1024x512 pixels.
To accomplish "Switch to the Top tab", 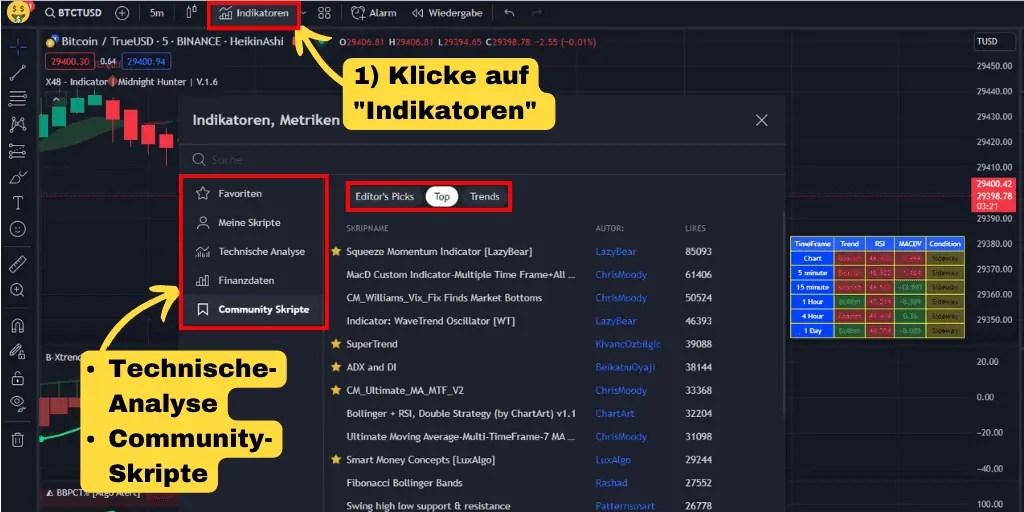I will coord(442,197).
